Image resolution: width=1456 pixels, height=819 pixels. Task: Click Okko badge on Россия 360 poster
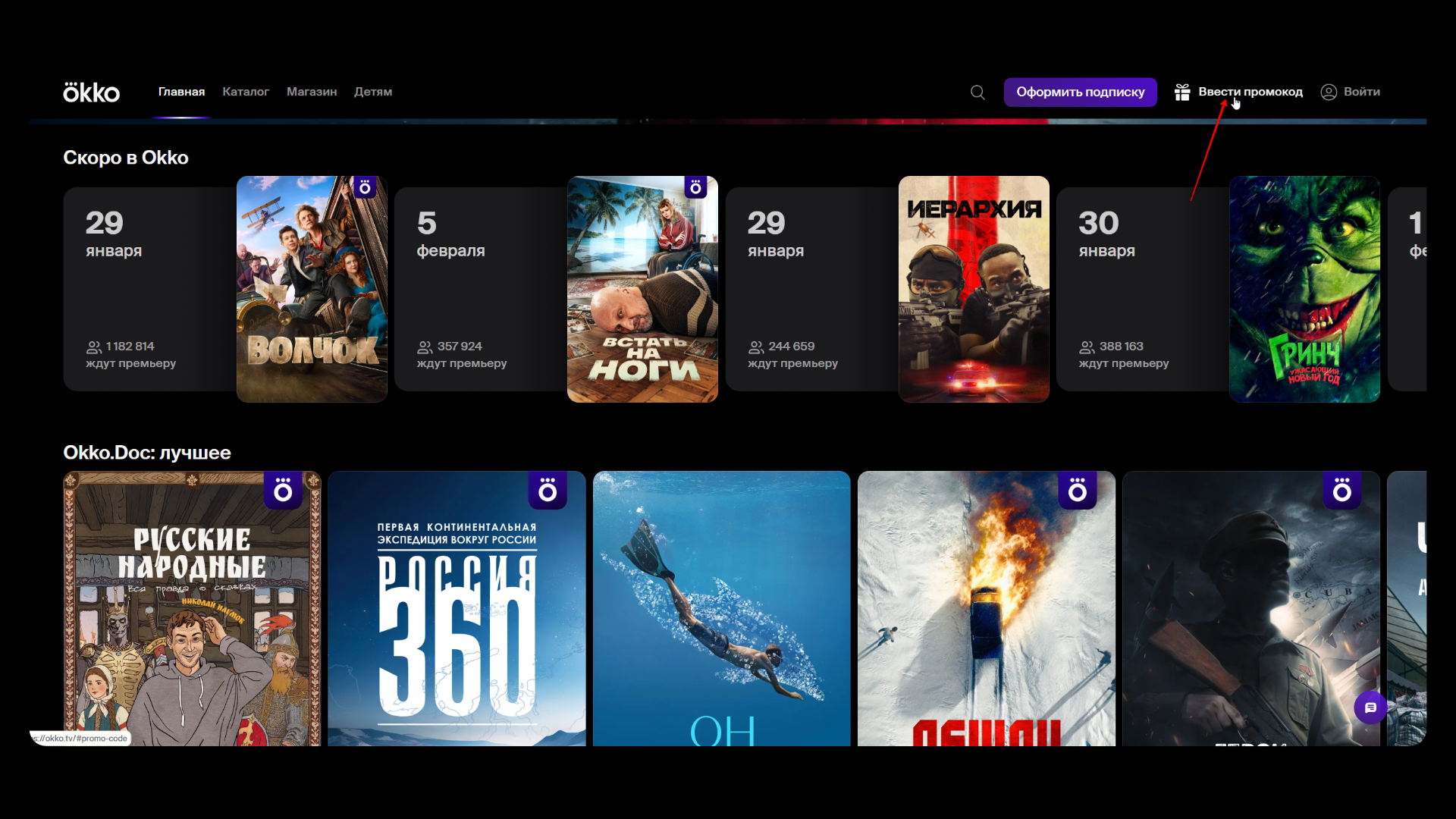pyautogui.click(x=548, y=491)
